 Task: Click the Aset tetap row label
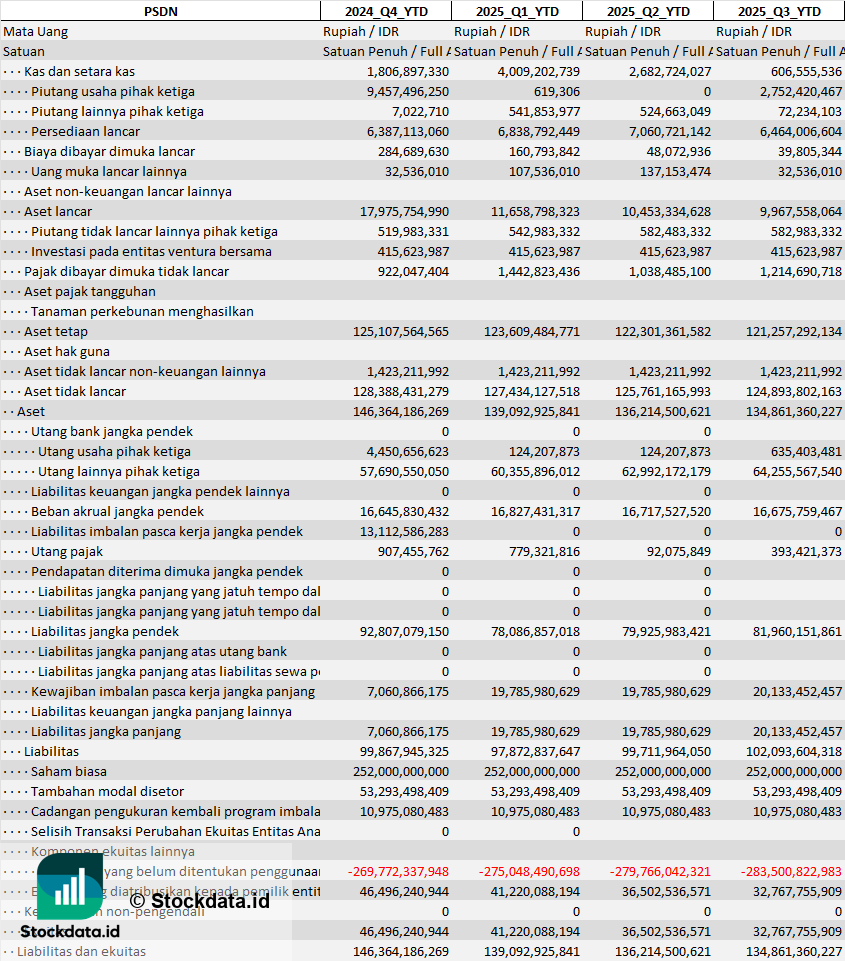click(56, 332)
